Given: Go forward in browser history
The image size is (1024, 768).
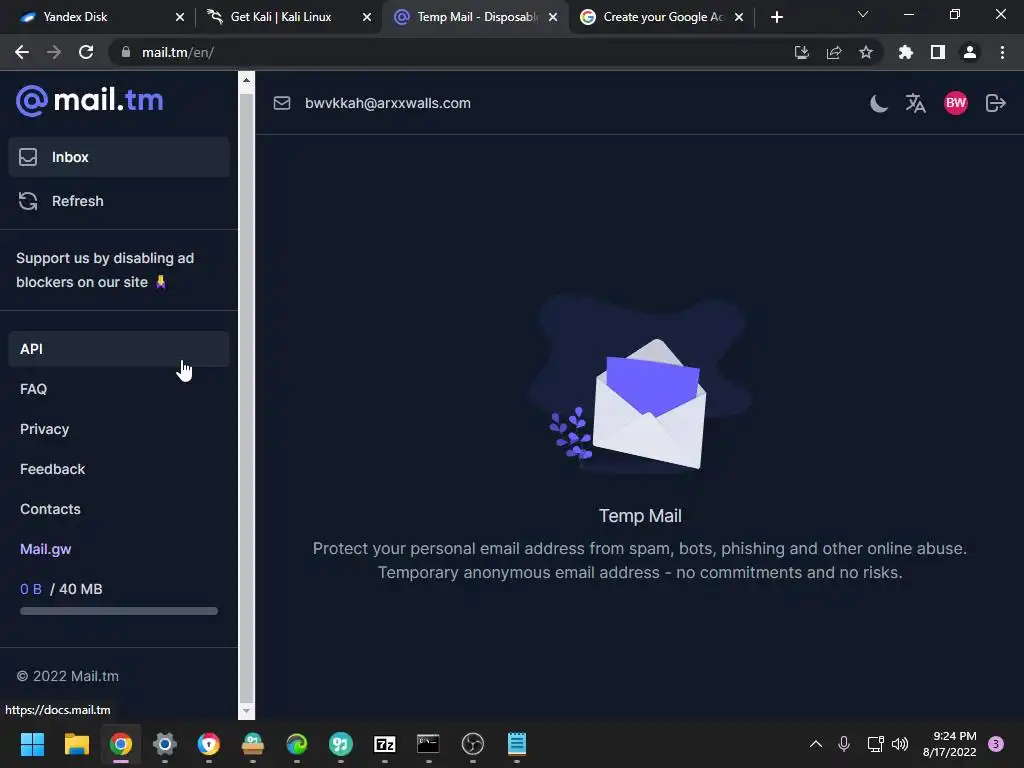Looking at the screenshot, I should [54, 52].
